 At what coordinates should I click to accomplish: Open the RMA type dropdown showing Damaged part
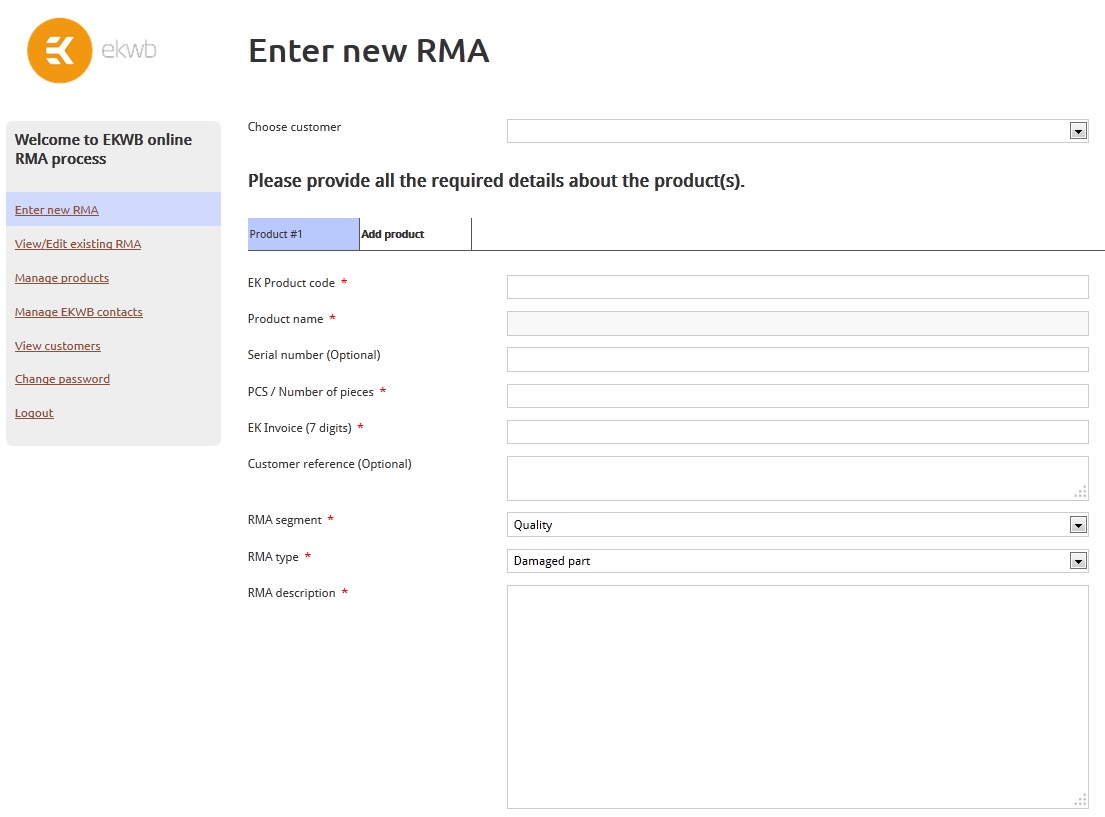(x=797, y=561)
